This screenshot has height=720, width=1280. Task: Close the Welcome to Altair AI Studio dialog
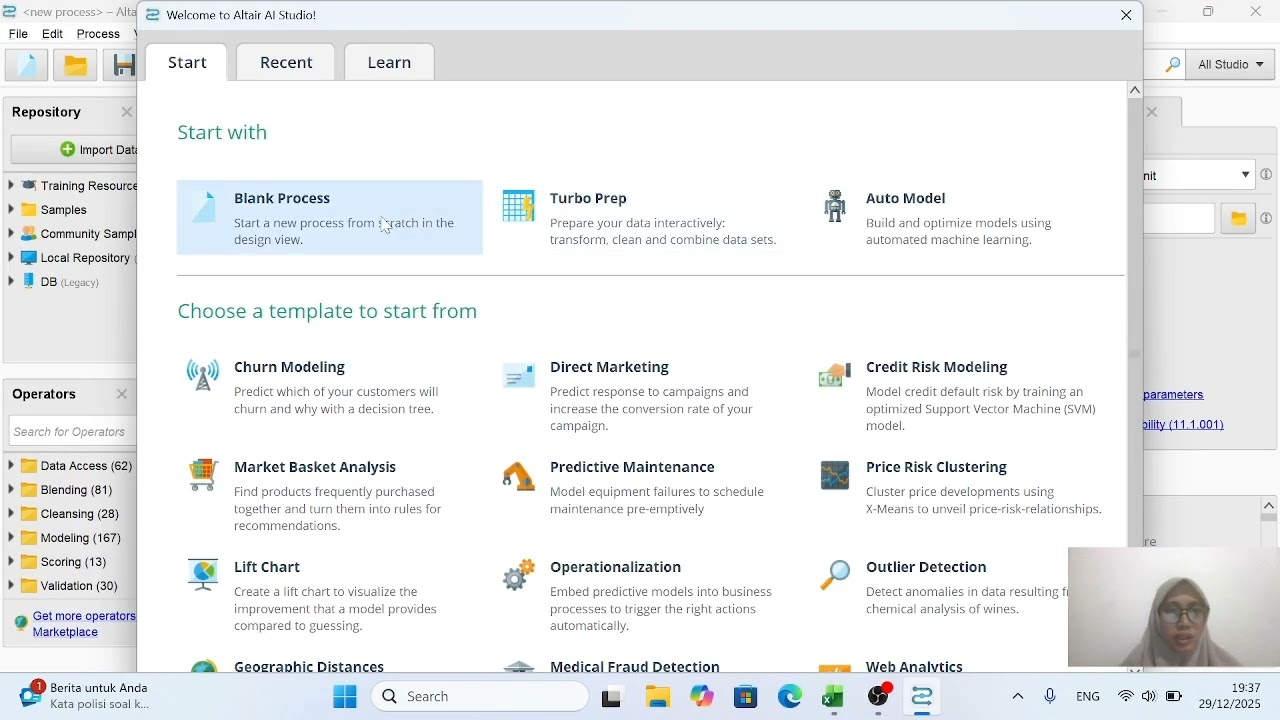(x=1126, y=15)
